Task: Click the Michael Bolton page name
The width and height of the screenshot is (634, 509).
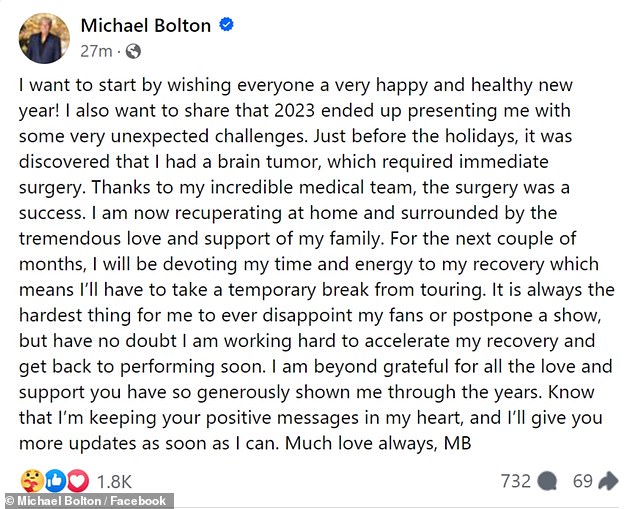Action: [x=146, y=26]
